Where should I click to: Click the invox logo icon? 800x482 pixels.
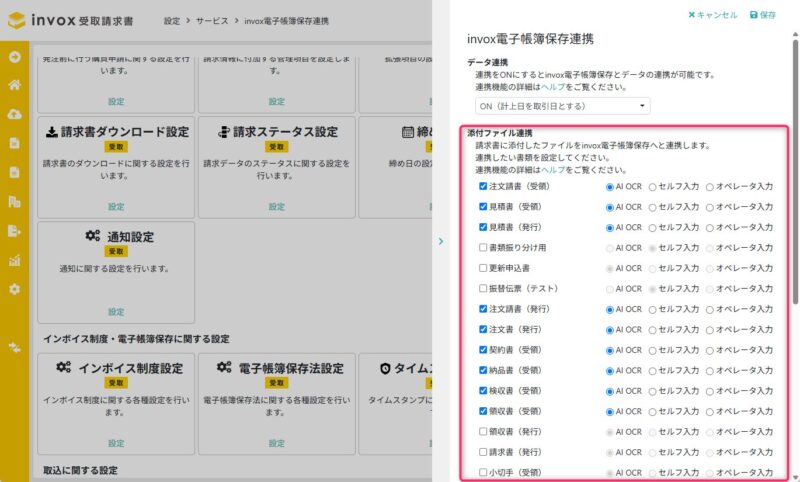pyautogui.click(x=16, y=20)
